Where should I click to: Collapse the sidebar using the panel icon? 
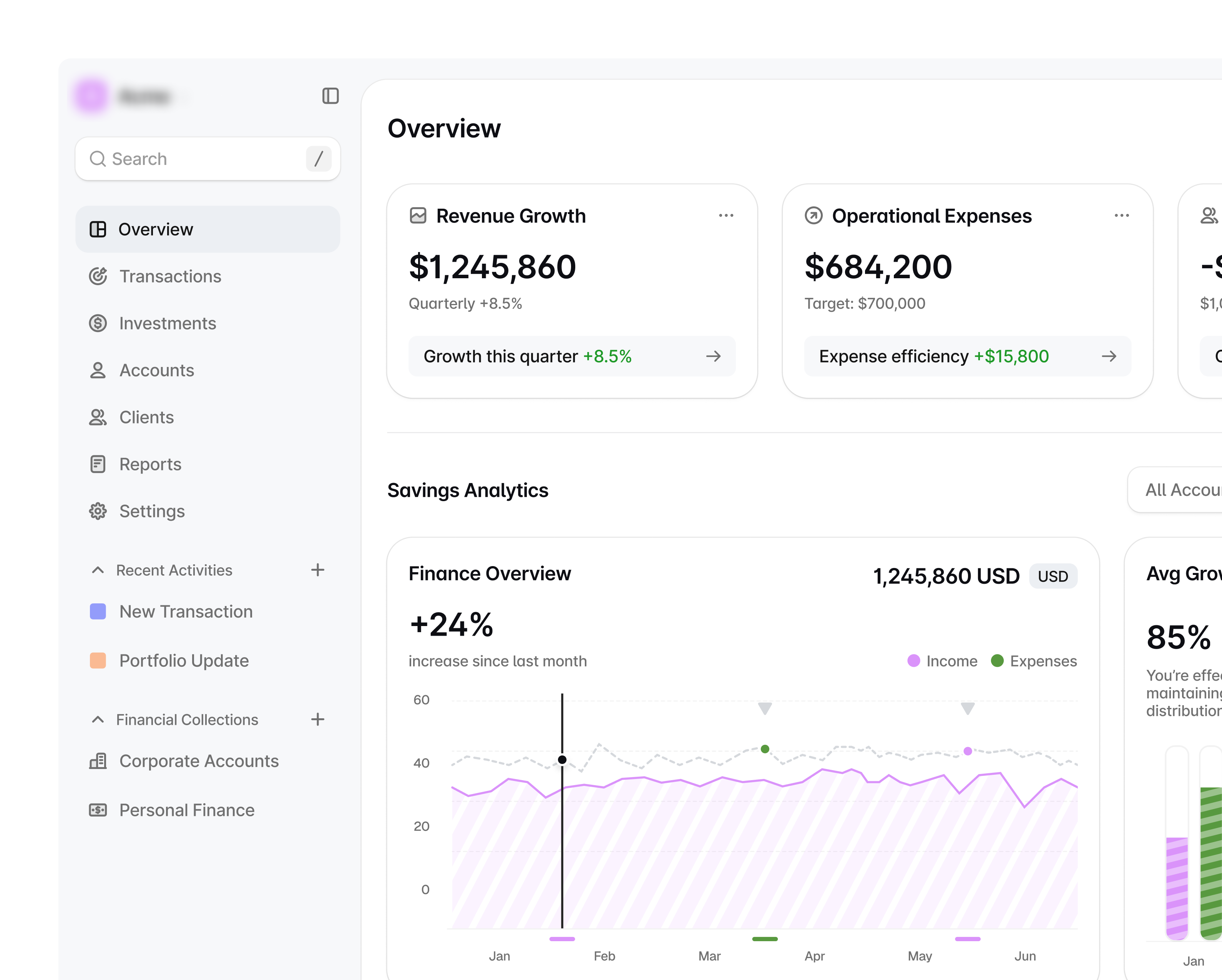pyautogui.click(x=330, y=96)
